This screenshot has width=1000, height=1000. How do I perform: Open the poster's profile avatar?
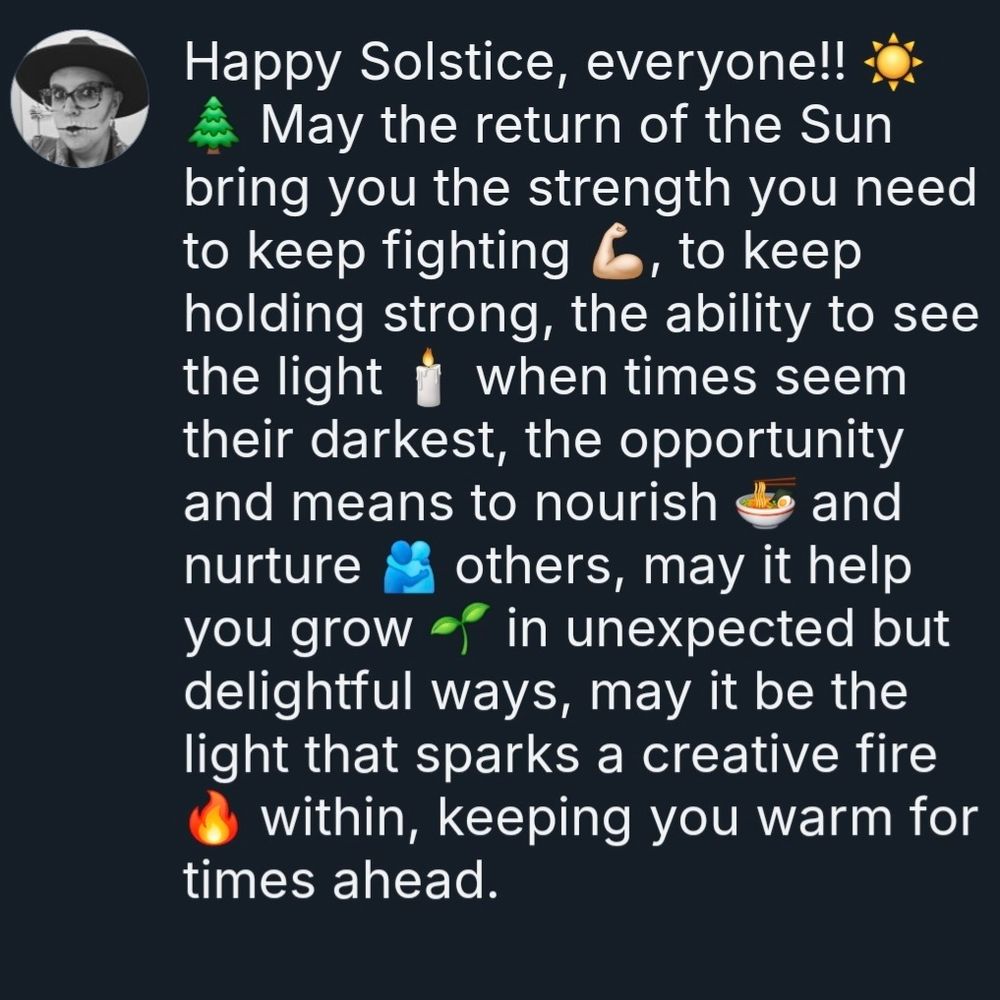[x=80, y=98]
